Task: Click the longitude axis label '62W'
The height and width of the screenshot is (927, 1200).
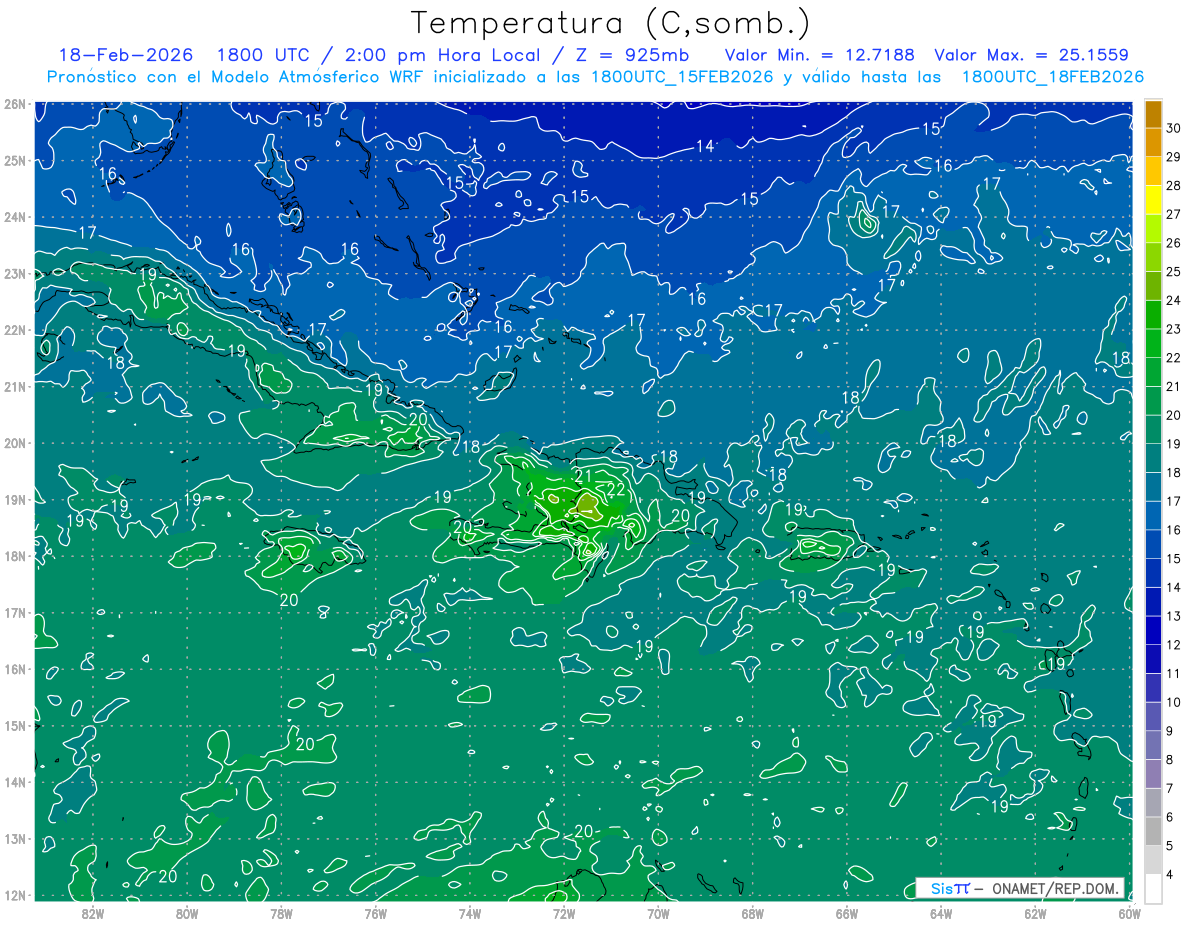Action: pyautogui.click(x=1035, y=913)
